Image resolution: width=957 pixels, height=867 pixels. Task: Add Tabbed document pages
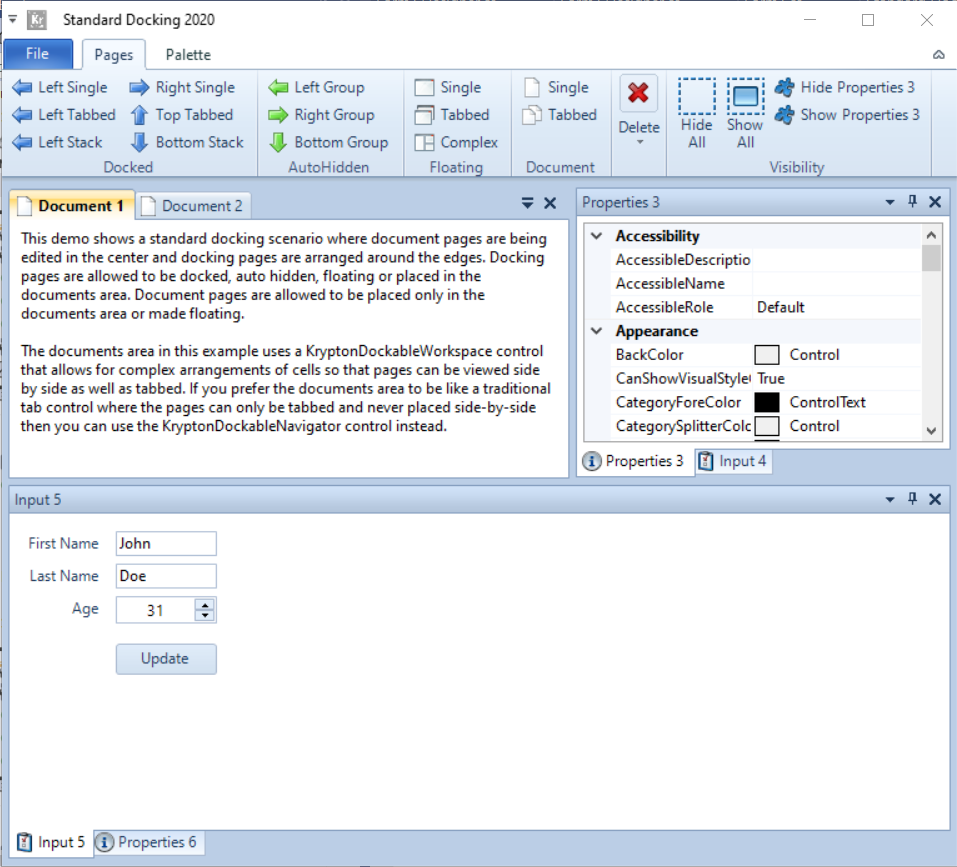[560, 115]
